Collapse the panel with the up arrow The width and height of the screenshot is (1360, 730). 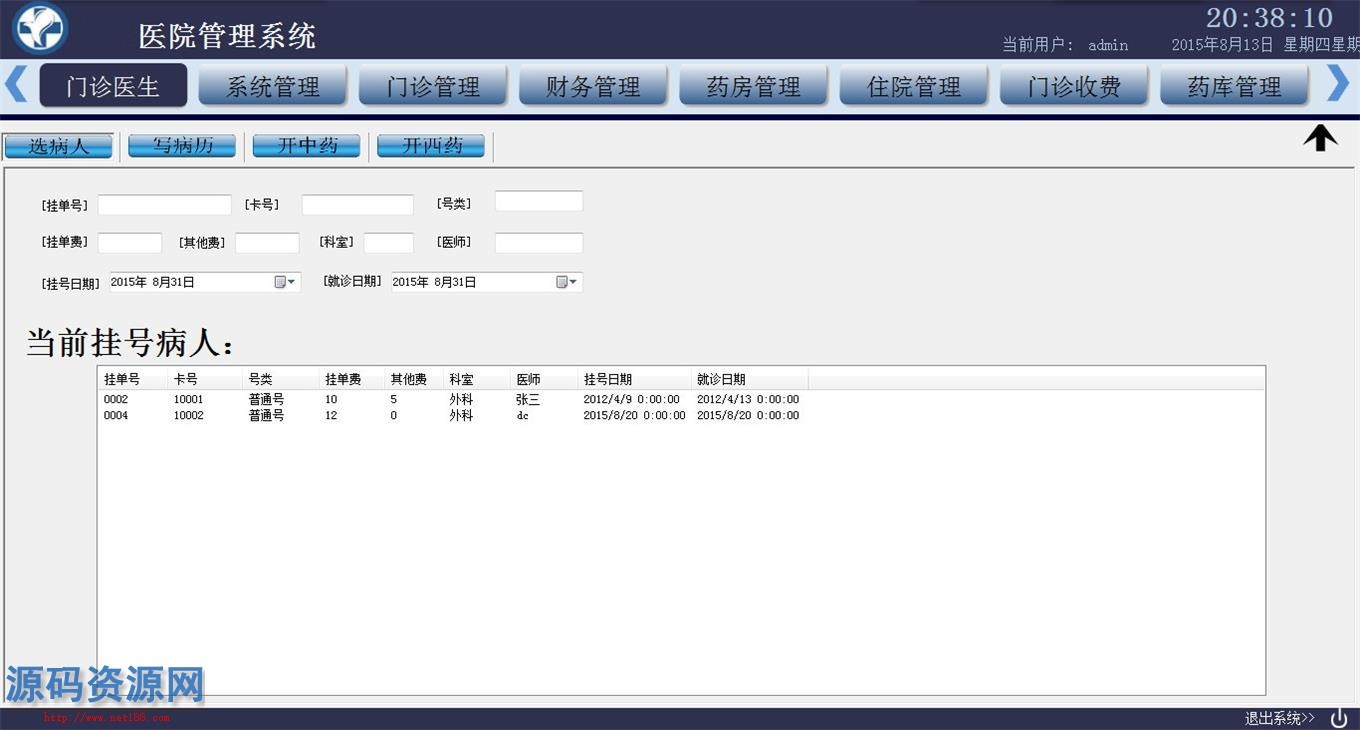click(x=1320, y=138)
